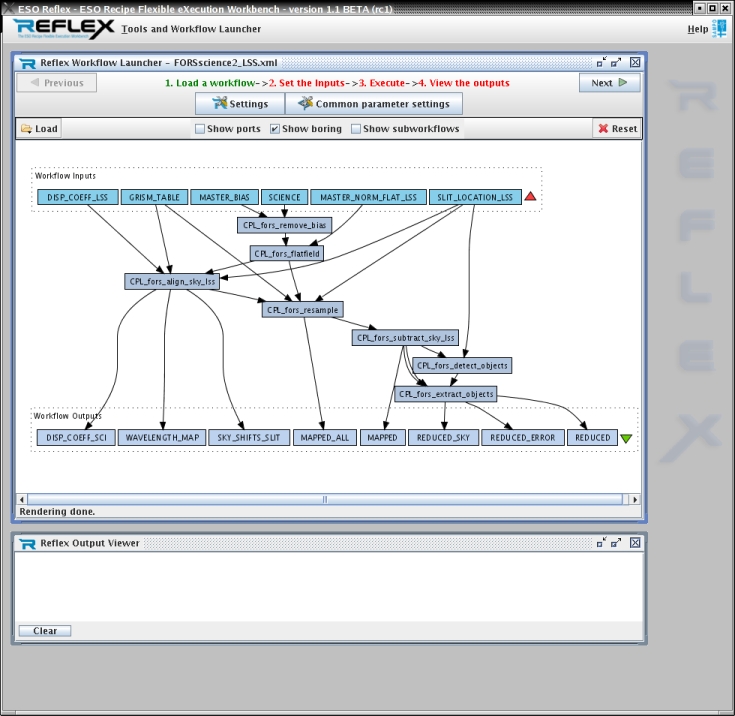Click the Load folder icon
This screenshot has width=735, height=716.
click(26, 128)
